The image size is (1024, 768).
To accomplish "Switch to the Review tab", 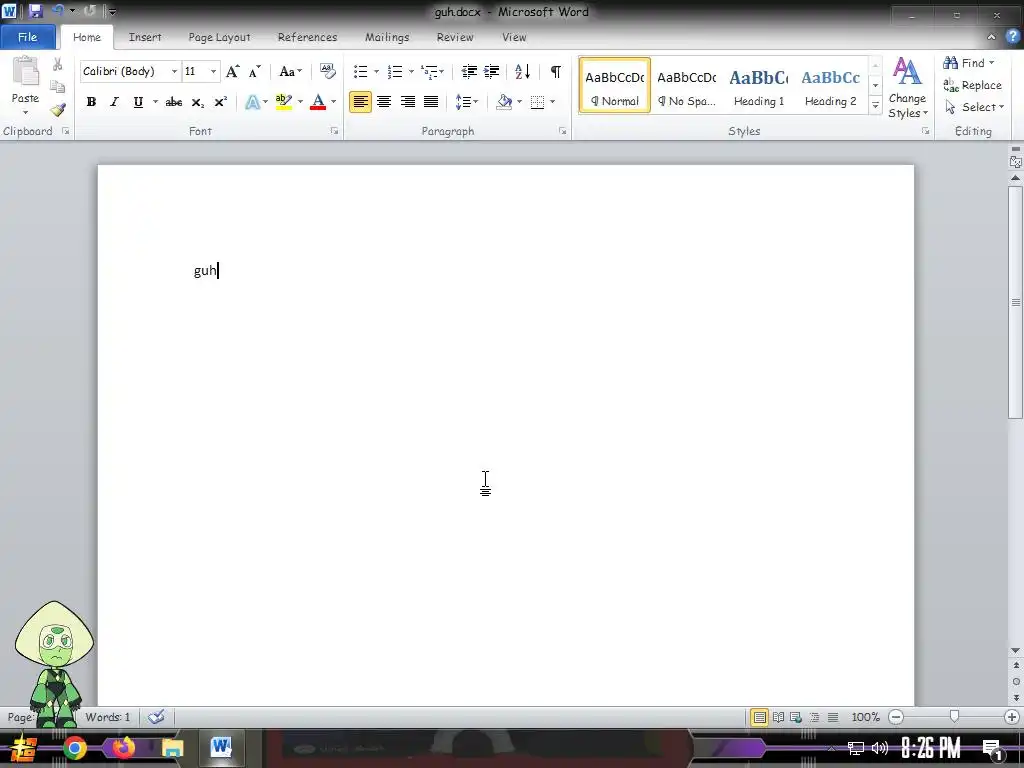I will click(x=455, y=37).
